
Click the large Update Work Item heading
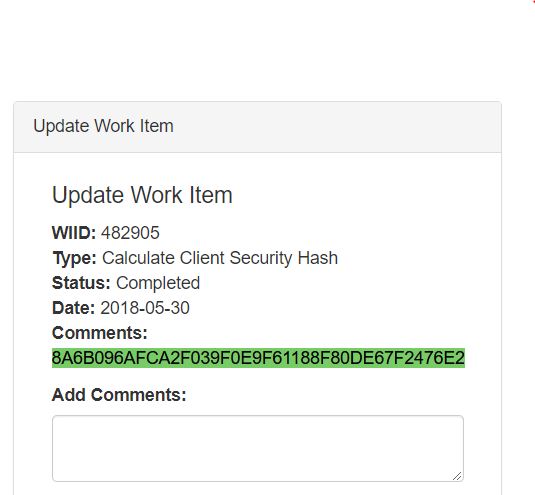point(142,195)
